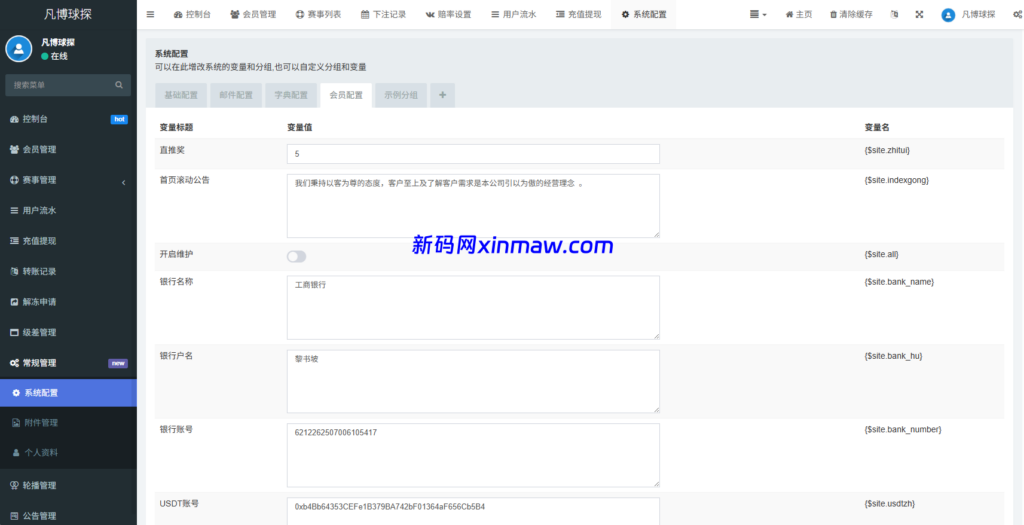Image resolution: width=1024 pixels, height=525 pixels.
Task: Click the {$site.usdtzh} variable name
Action: point(889,504)
